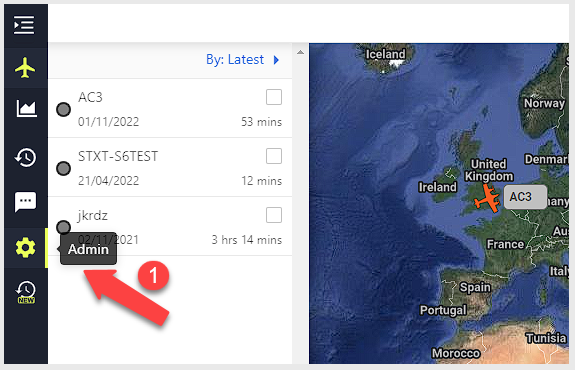This screenshot has height=370, width=575.
Task: Open the history icon marked NEW
Action: [x=26, y=292]
